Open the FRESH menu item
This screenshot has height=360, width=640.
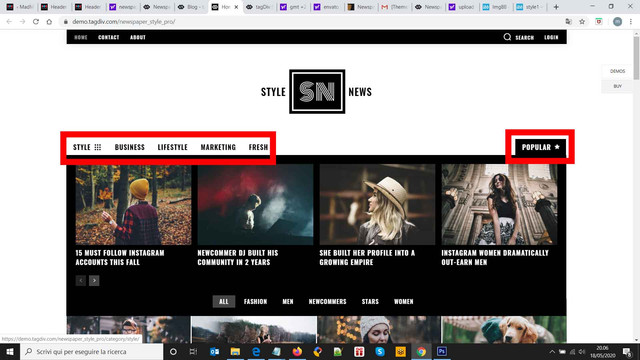click(258, 147)
